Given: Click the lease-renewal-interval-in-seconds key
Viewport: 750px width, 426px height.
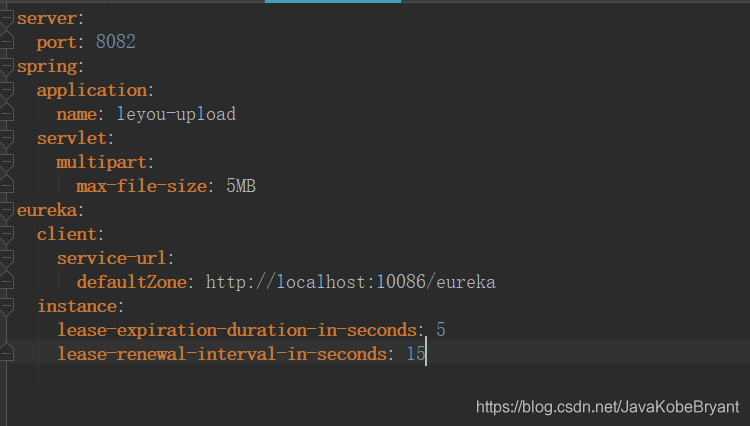Looking at the screenshot, I should tap(222, 354).
